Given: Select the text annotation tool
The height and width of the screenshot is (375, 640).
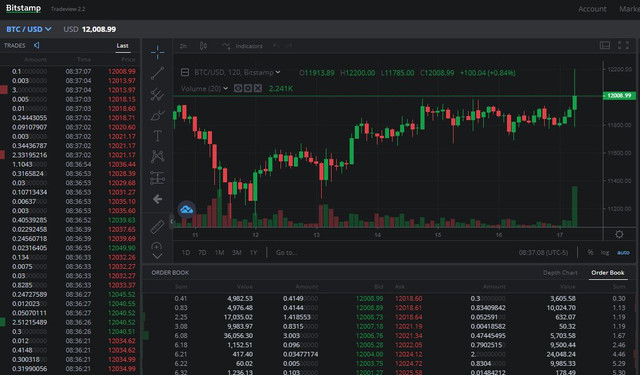Looking at the screenshot, I should point(157,136).
